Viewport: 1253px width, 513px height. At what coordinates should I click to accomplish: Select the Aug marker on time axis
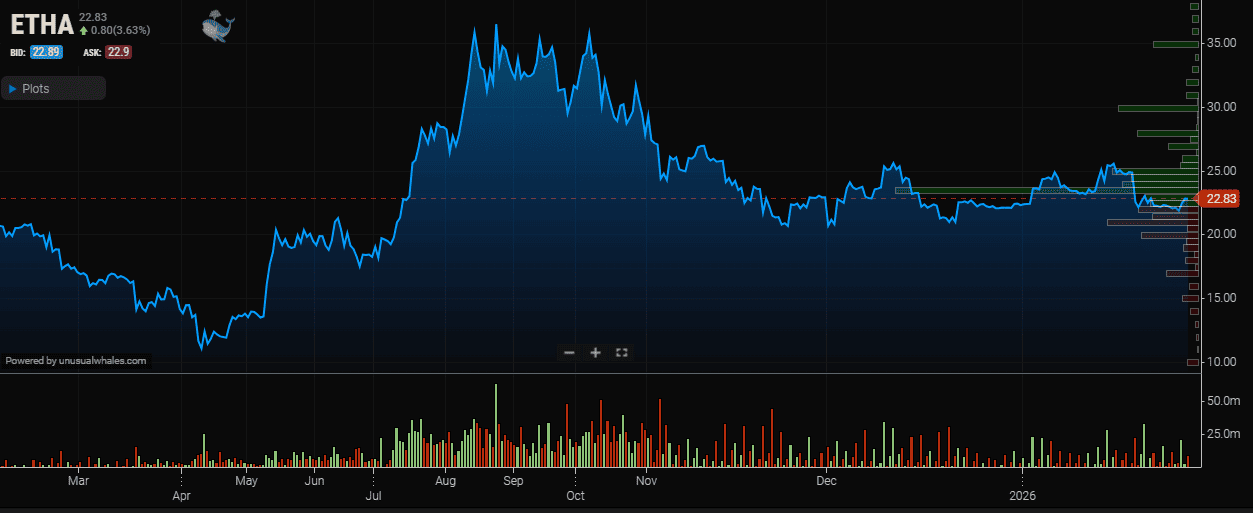446,481
